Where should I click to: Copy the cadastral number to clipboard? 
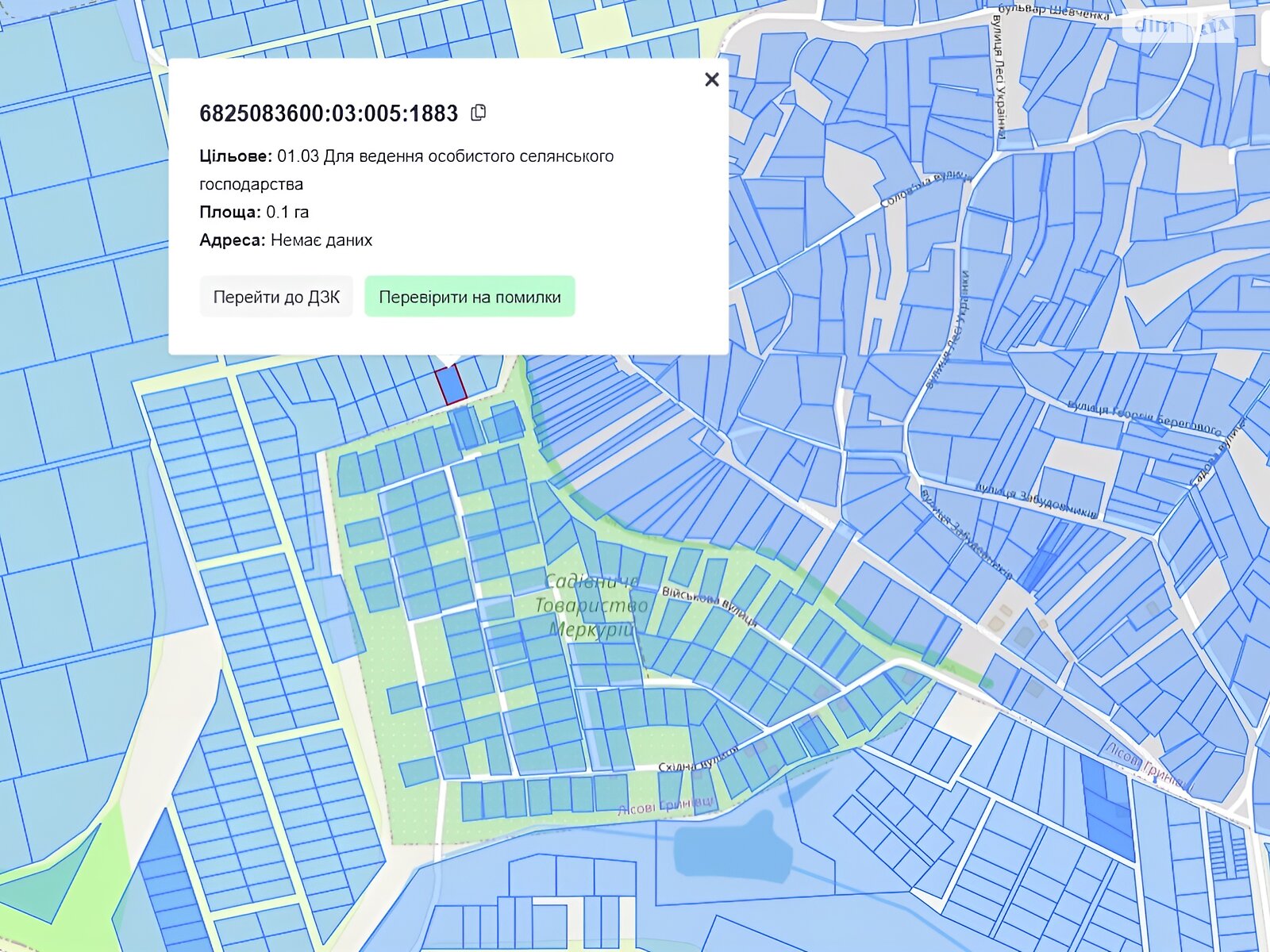point(478,113)
